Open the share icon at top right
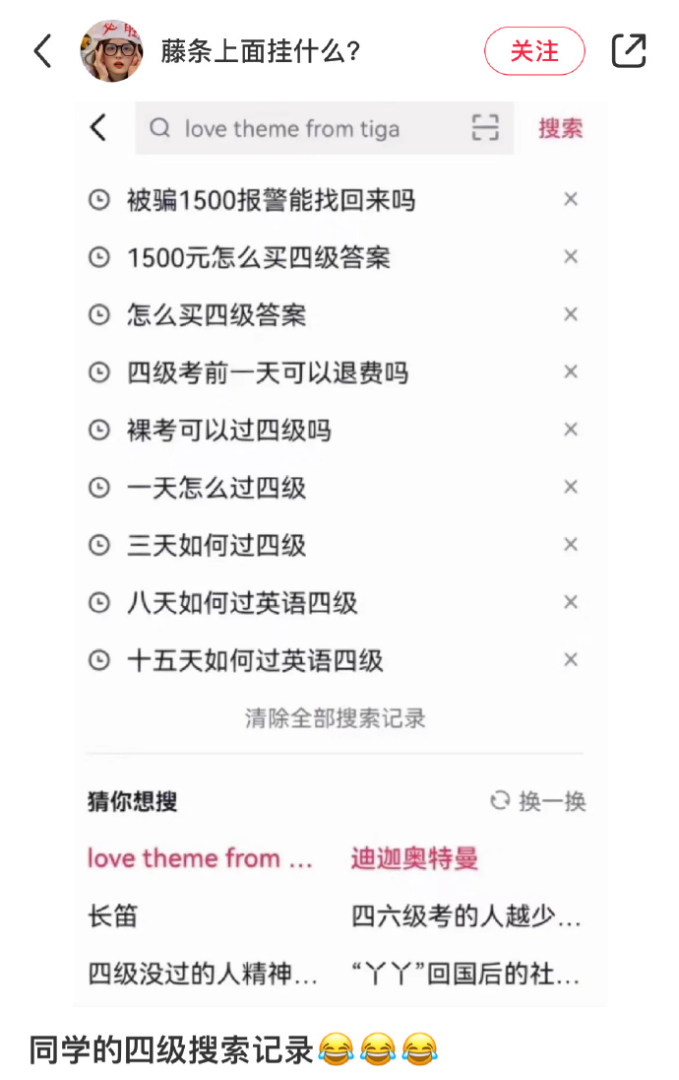Screen dimensions: 679x1080 (x=629, y=51)
